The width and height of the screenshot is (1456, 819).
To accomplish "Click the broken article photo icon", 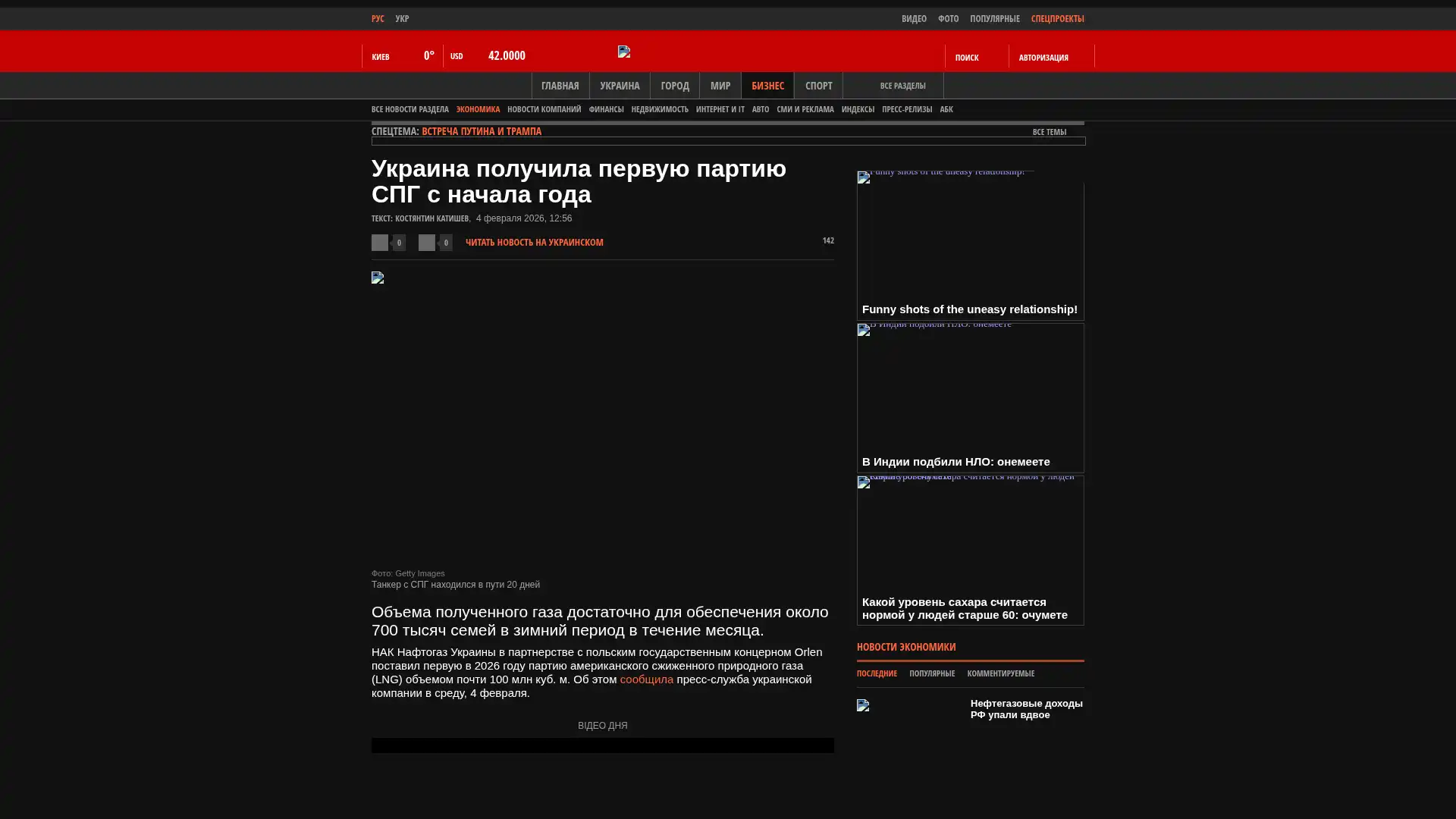I will 378,278.
